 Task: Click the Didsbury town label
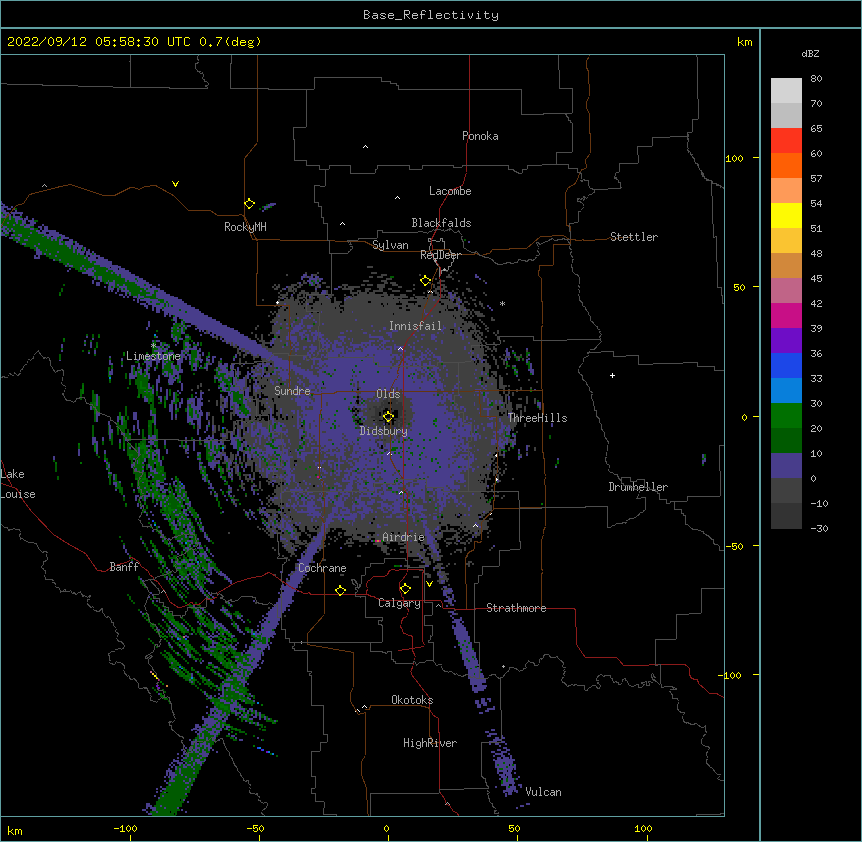384,431
